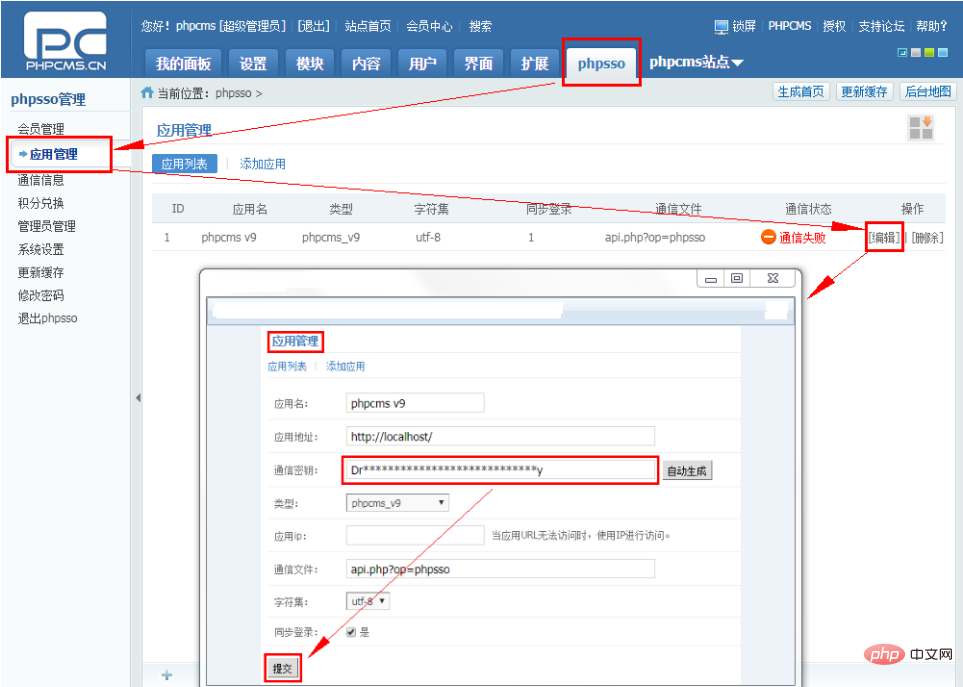Open the 后台地图 button
Viewport: 963px width, 687px height.
(928, 91)
